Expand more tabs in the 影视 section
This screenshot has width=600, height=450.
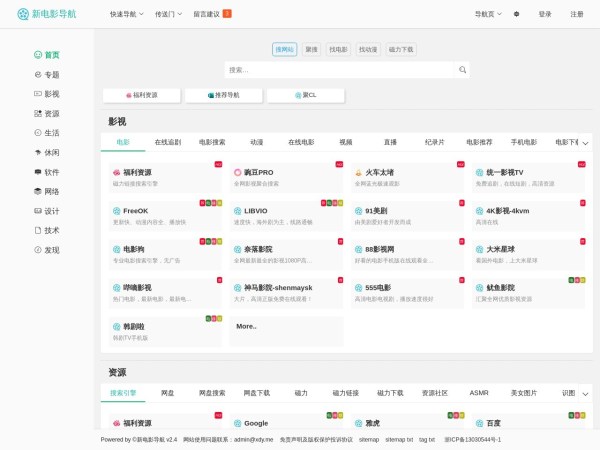coord(585,143)
